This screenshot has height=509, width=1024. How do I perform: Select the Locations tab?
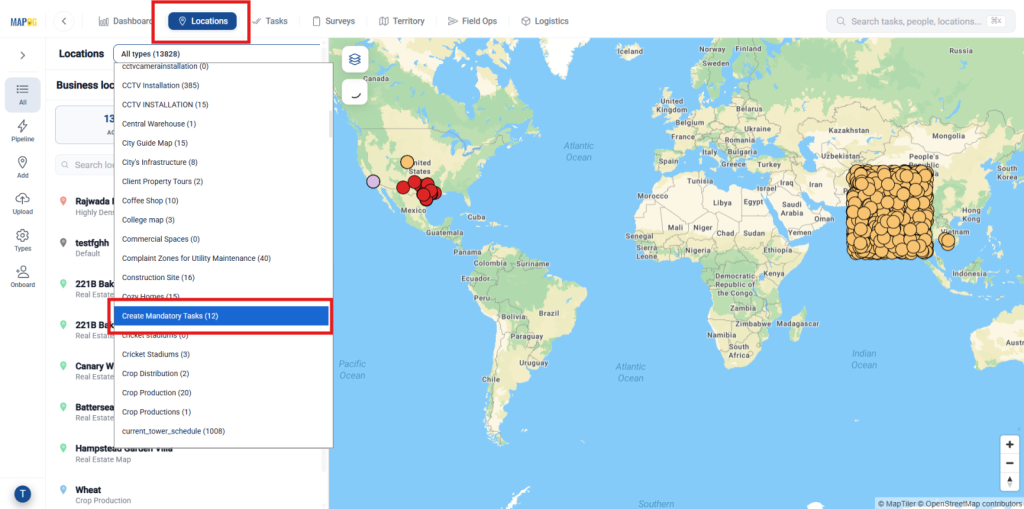(x=202, y=21)
